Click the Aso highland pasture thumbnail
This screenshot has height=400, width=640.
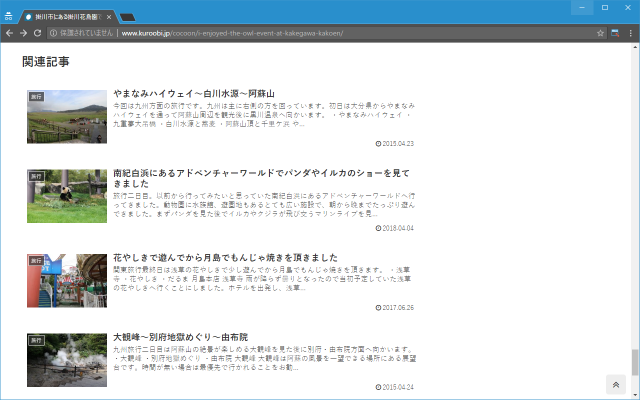[x=67, y=117]
